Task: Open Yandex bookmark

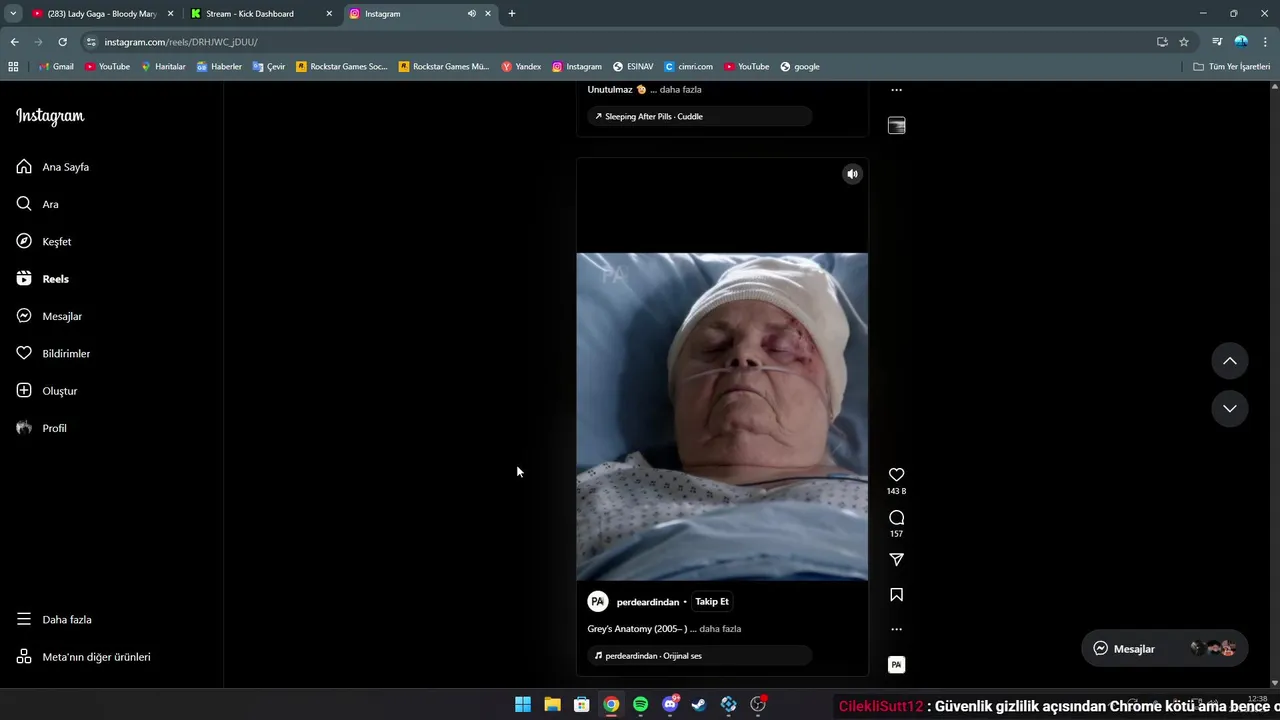Action: 521,67
